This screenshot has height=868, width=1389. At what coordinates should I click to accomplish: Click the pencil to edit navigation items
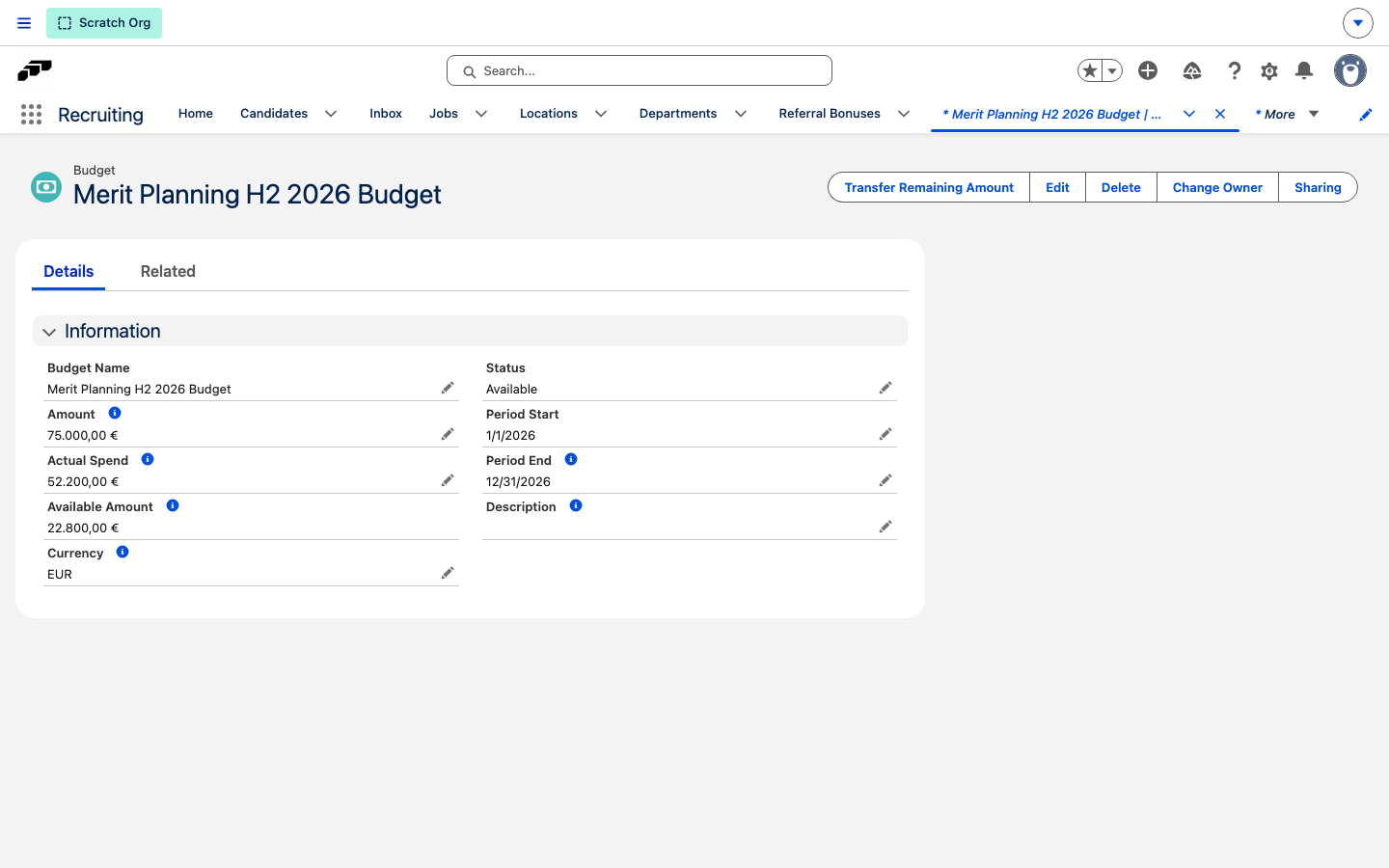coord(1366,115)
